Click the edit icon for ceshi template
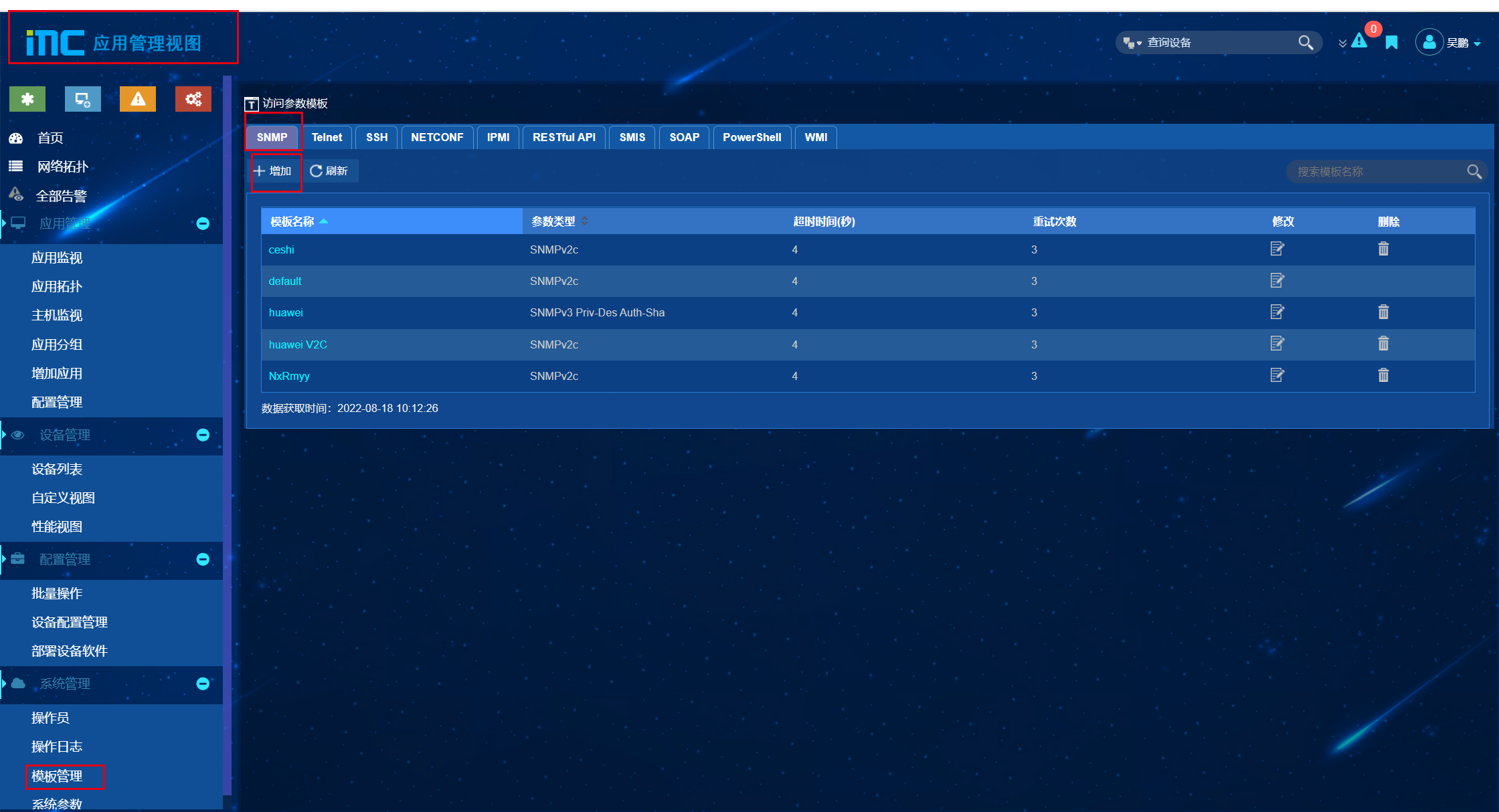 [x=1277, y=249]
